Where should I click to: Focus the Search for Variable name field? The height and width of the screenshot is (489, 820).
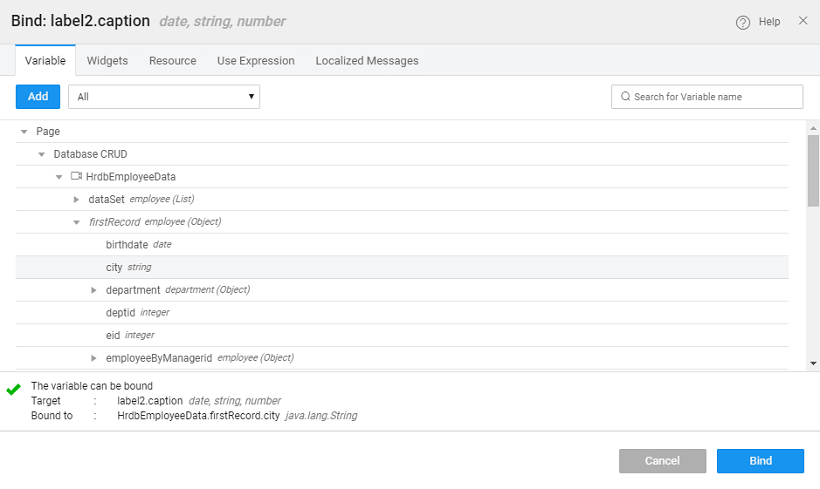(x=714, y=97)
